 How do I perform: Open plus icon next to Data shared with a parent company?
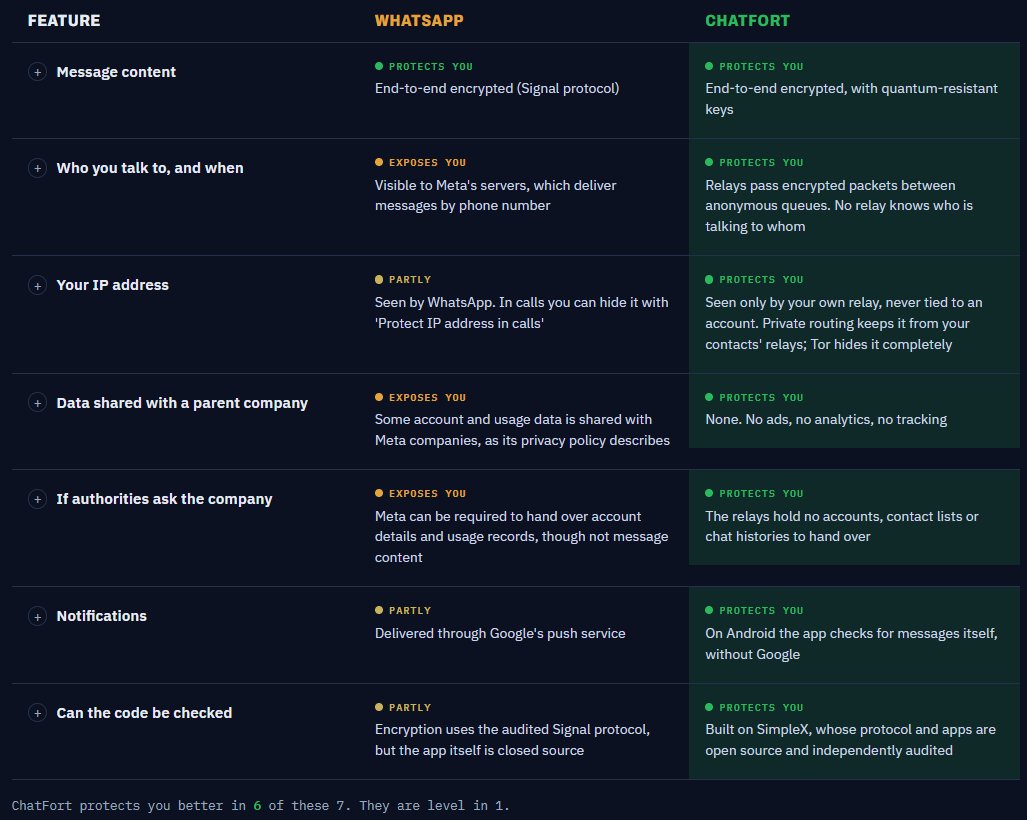point(37,403)
